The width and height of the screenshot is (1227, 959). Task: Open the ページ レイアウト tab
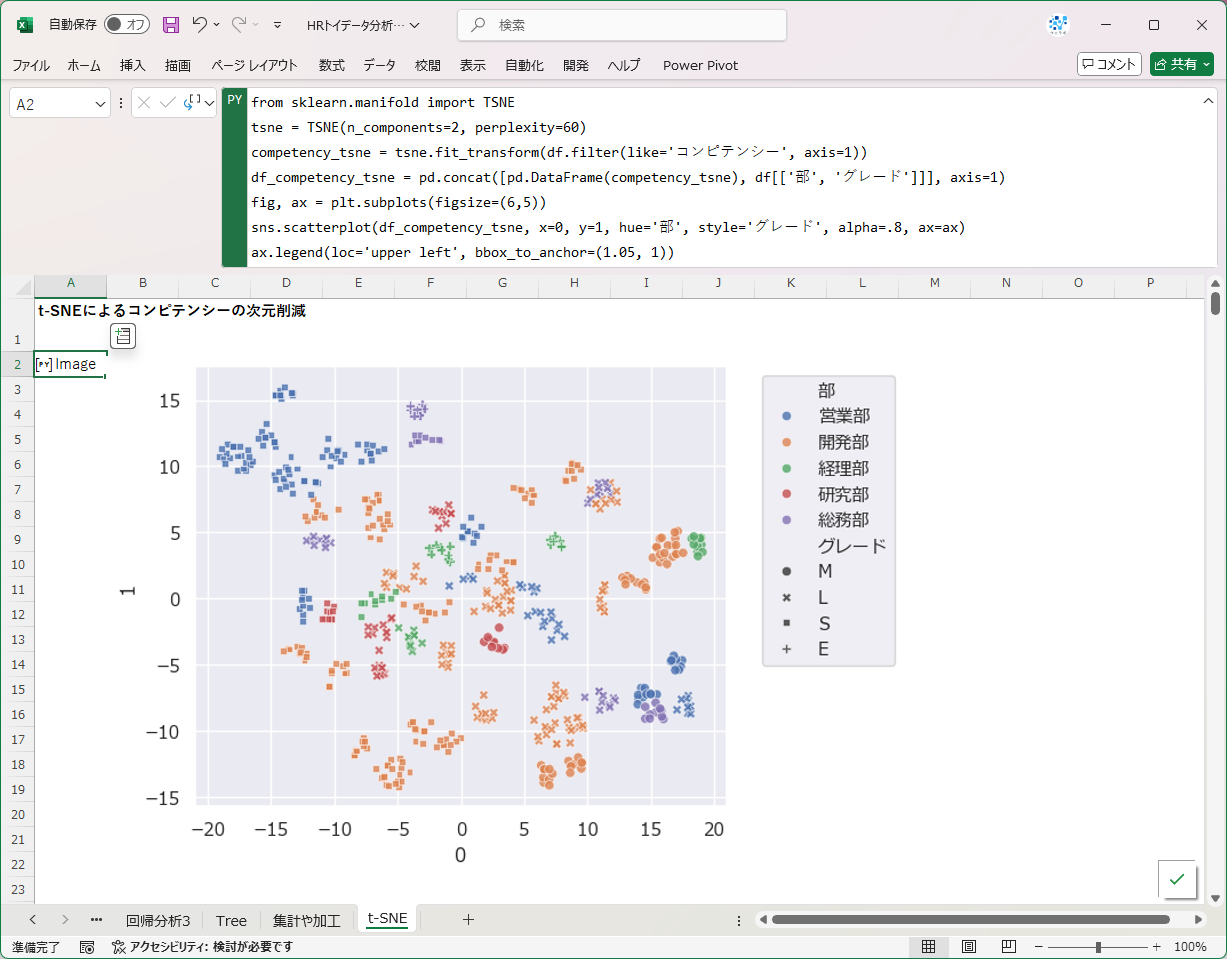click(254, 65)
